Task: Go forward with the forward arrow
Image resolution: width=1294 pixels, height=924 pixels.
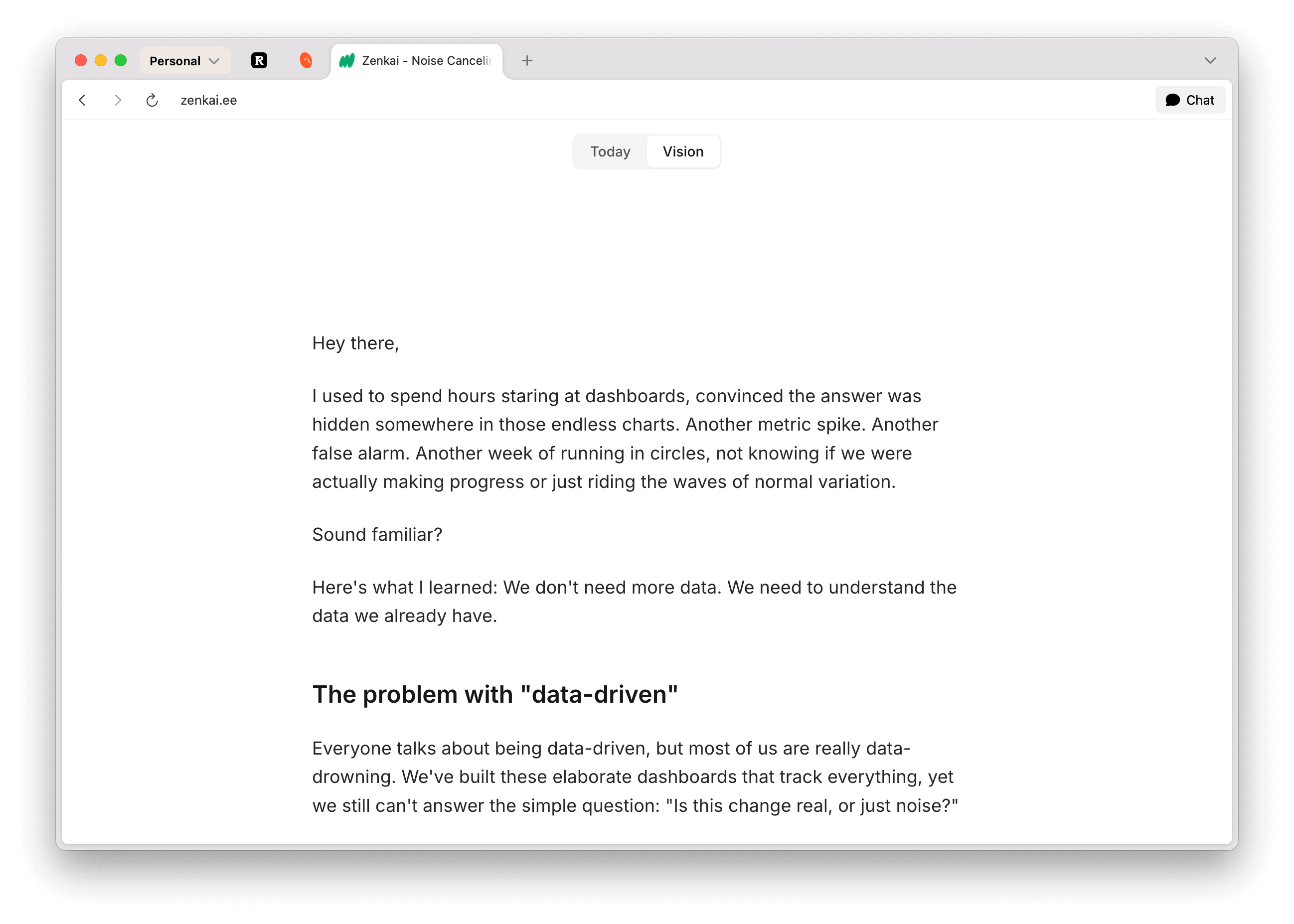Action: pos(118,100)
